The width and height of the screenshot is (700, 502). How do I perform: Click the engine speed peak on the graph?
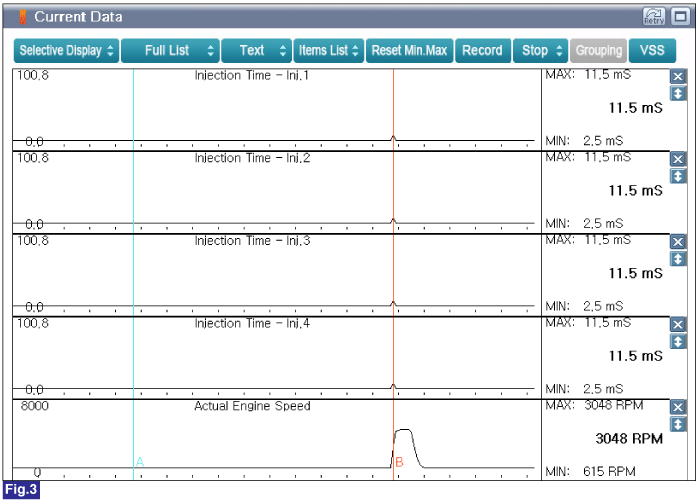tap(404, 430)
